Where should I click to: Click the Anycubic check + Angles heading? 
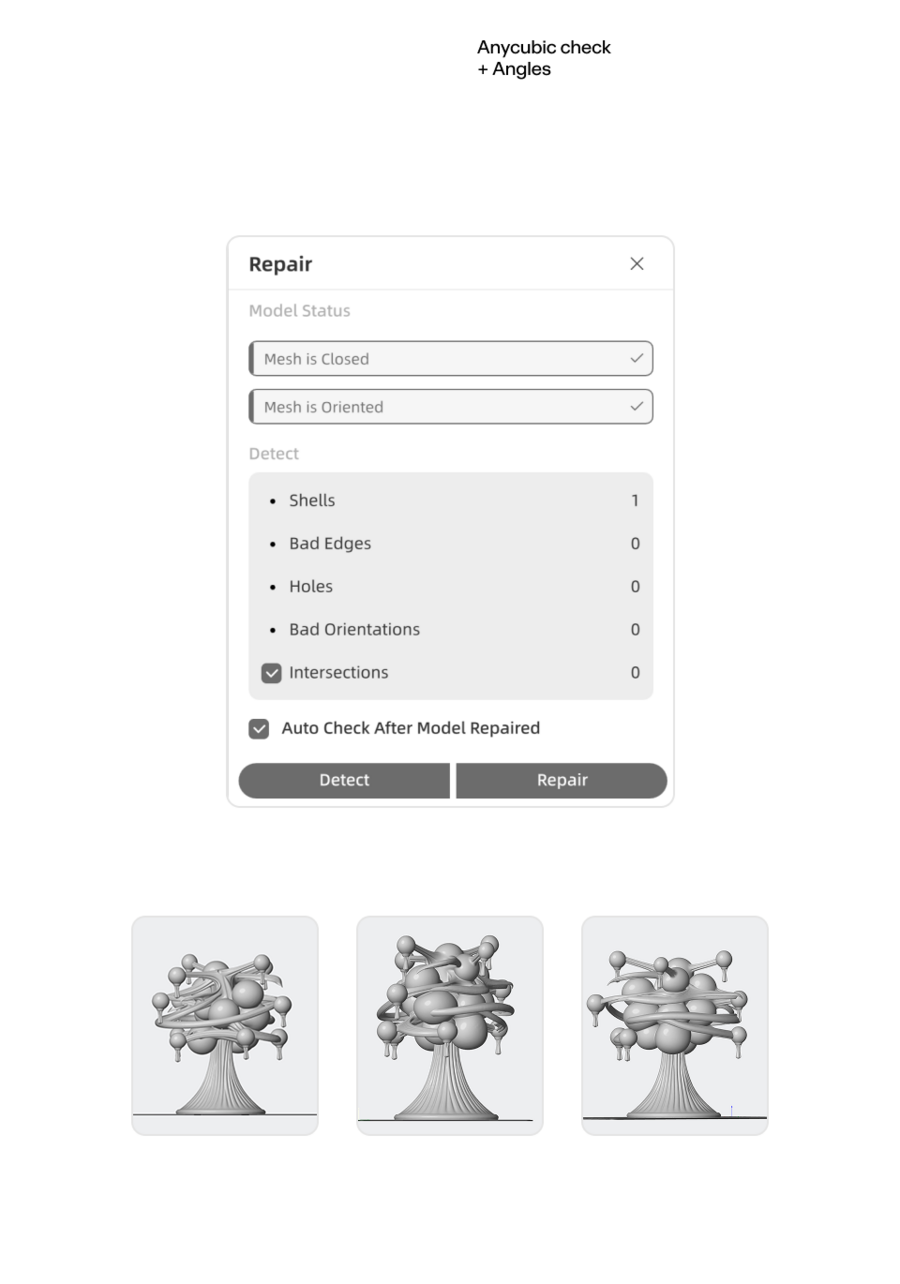(543, 58)
